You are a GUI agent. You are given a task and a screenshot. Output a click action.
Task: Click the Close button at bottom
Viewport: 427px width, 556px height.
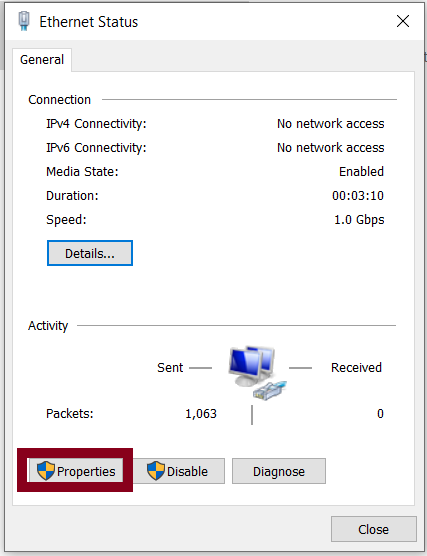click(373, 529)
